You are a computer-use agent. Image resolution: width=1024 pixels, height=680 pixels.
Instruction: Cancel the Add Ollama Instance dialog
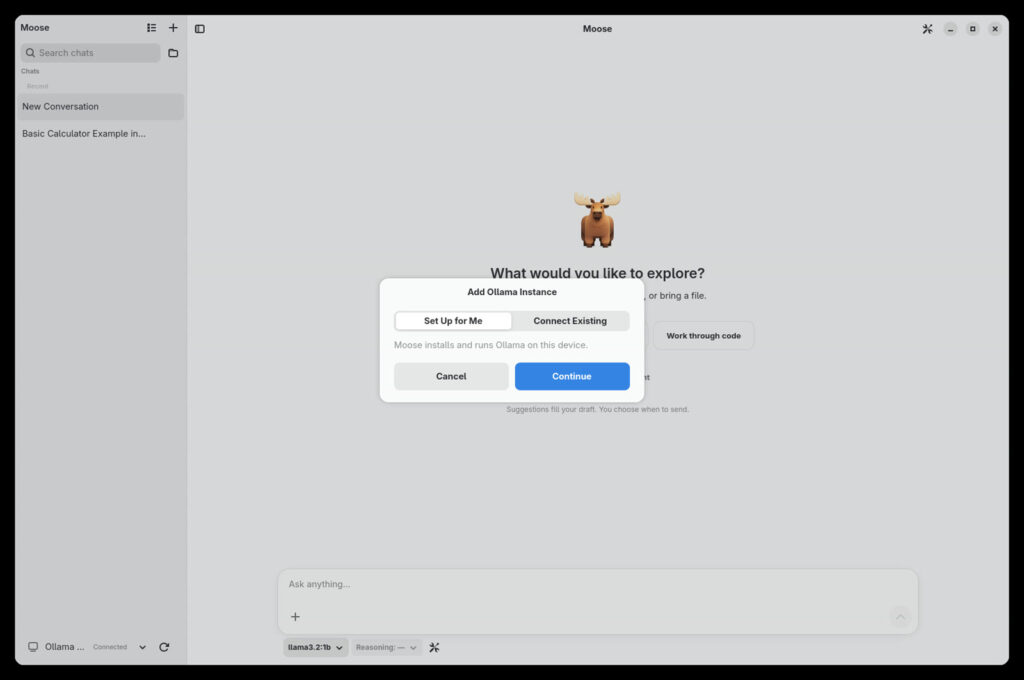point(451,376)
